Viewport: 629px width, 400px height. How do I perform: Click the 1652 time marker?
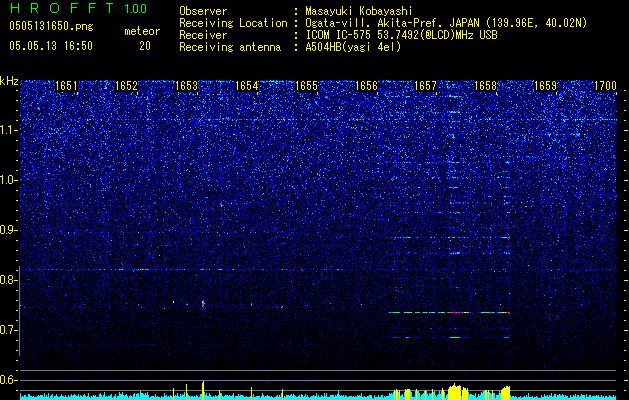coord(126,85)
